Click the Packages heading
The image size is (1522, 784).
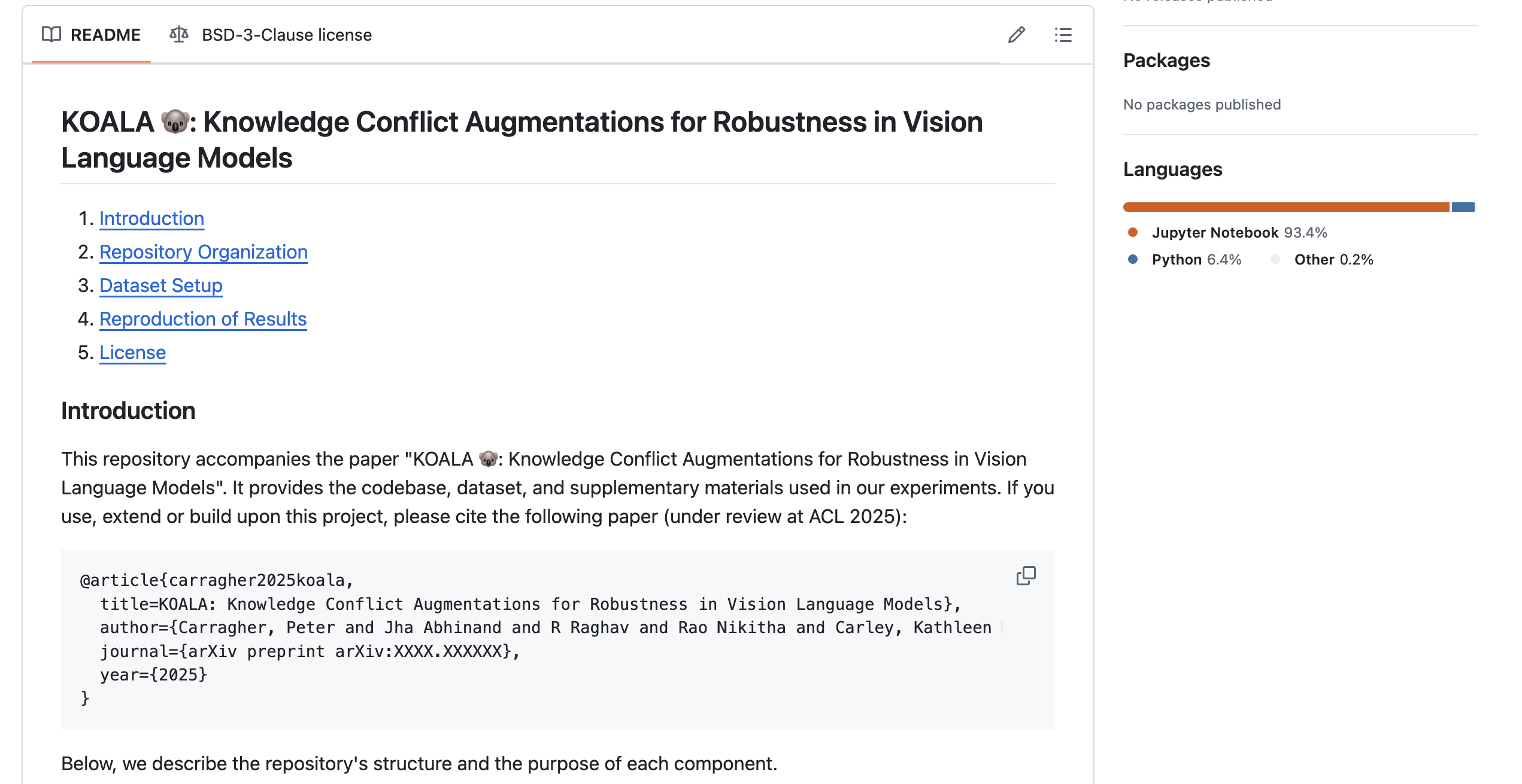1166,60
